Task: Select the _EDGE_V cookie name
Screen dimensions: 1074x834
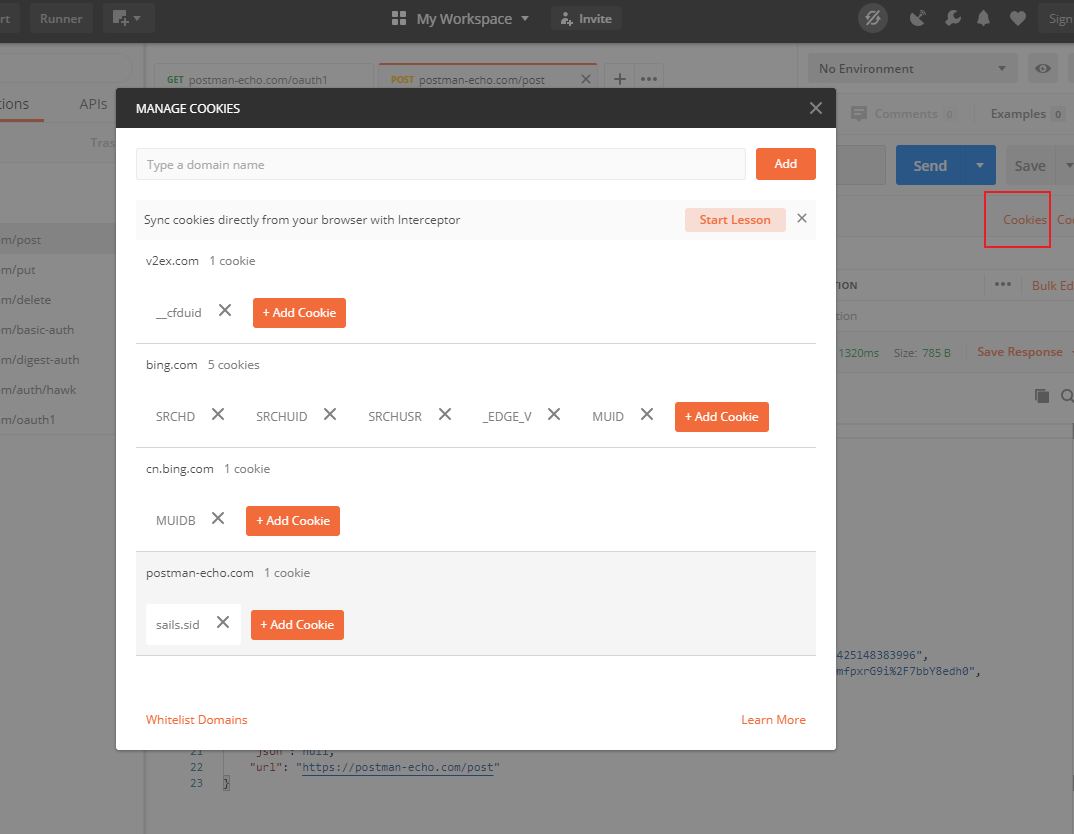Action: pyautogui.click(x=507, y=416)
